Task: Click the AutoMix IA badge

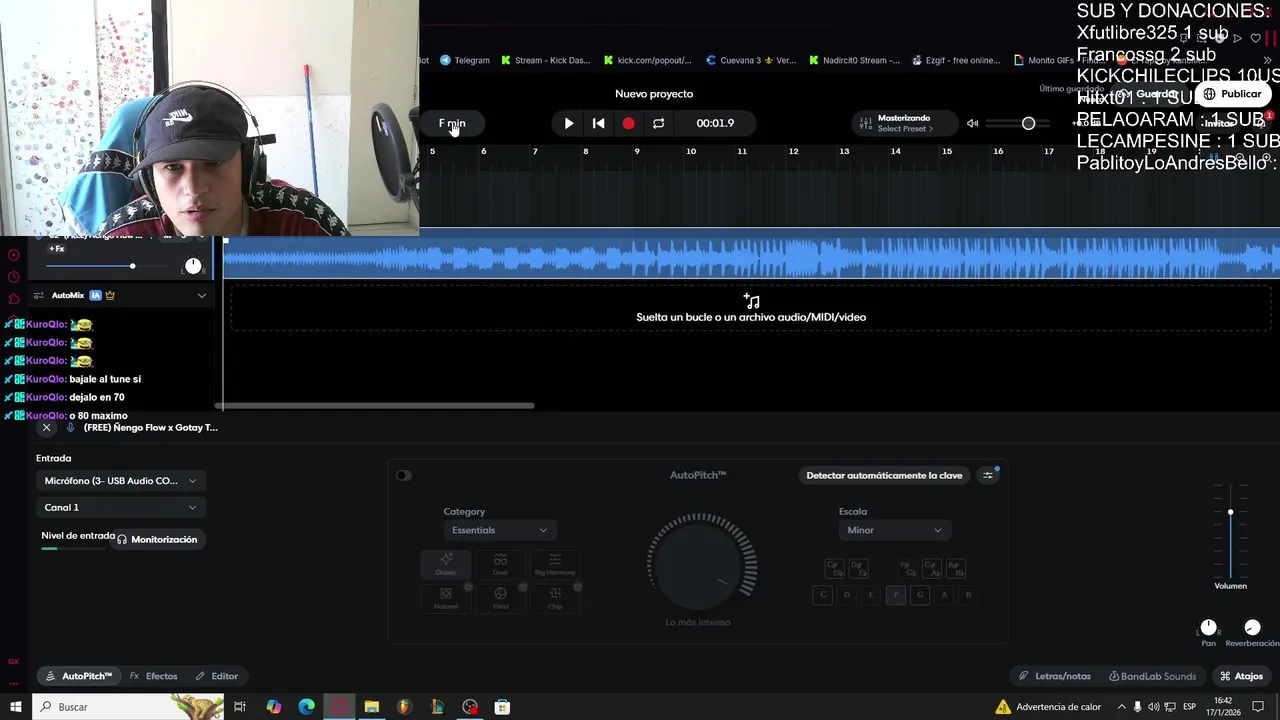Action: pos(95,296)
